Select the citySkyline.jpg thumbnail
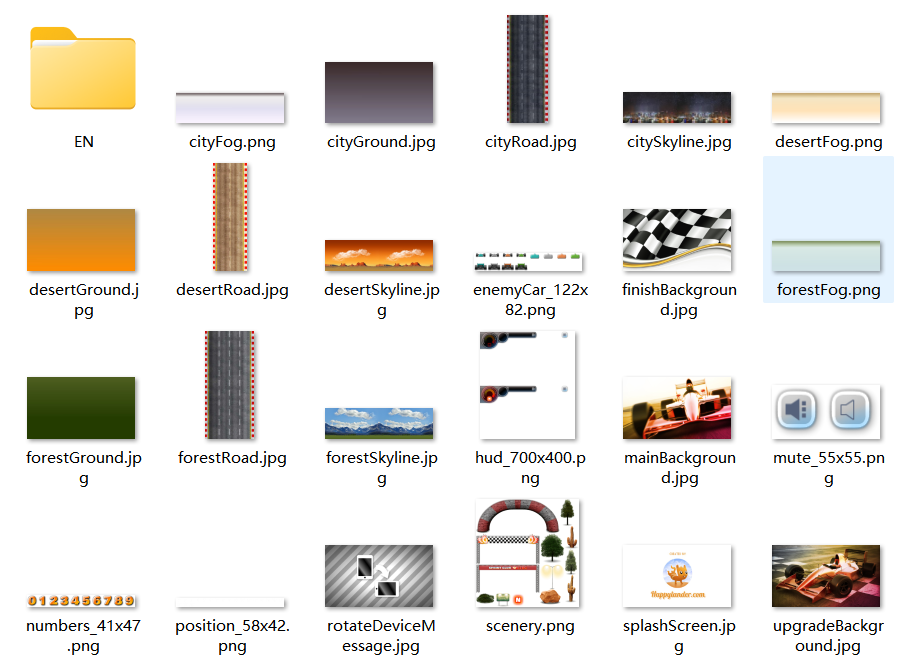Viewport: 913px width, 667px height. (x=677, y=108)
